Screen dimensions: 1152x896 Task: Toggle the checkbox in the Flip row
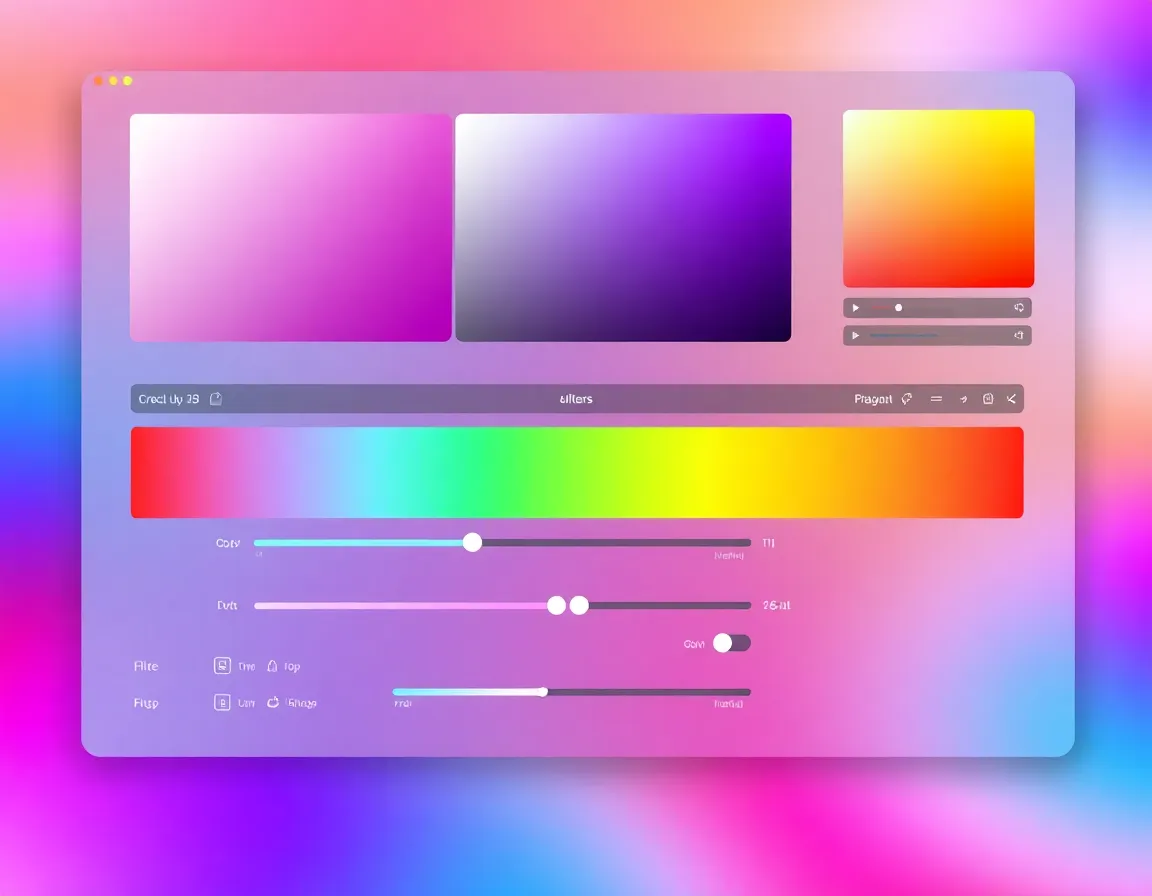coord(221,702)
